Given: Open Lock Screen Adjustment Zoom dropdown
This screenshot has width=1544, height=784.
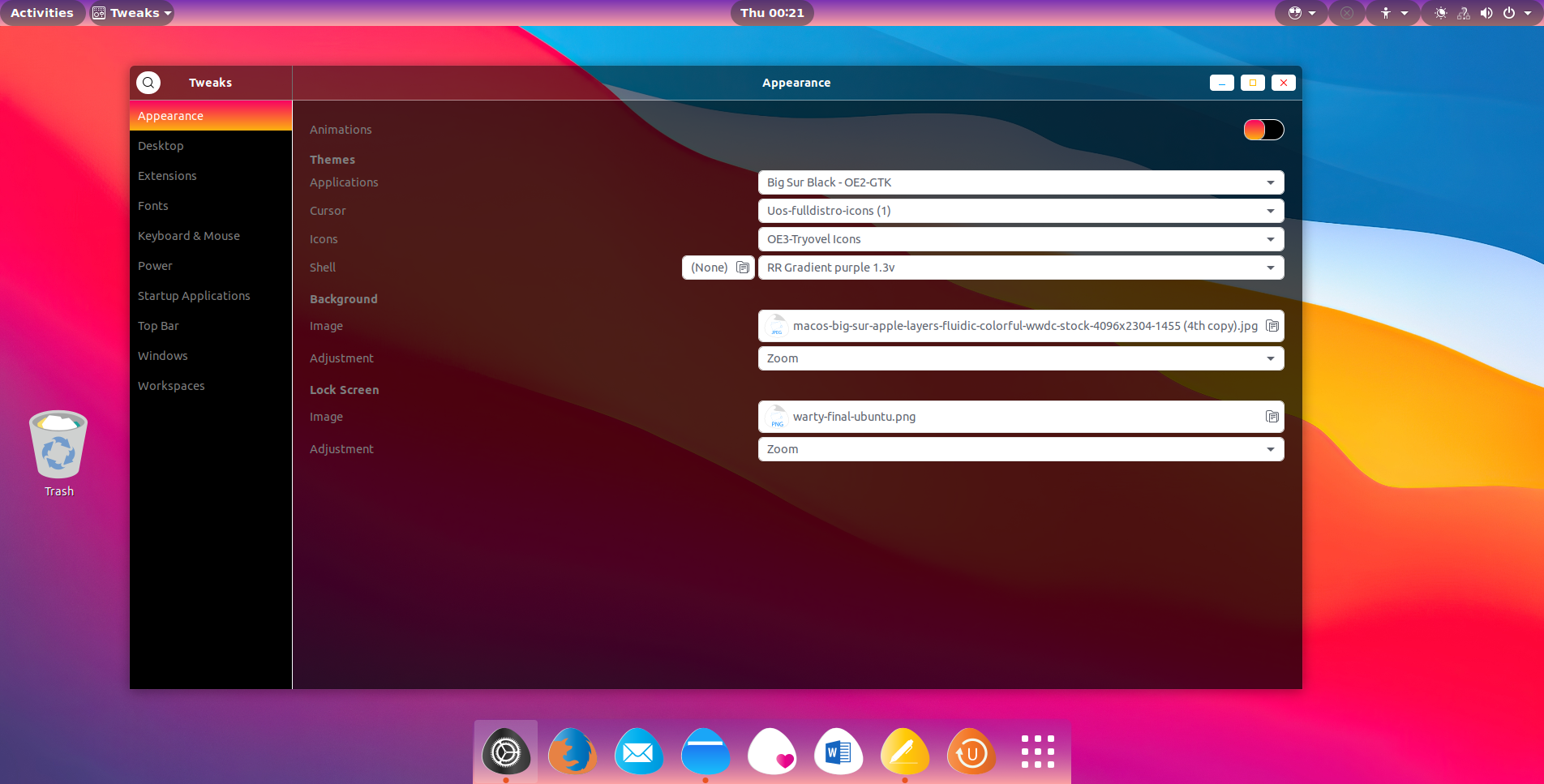Looking at the screenshot, I should pyautogui.click(x=1021, y=449).
